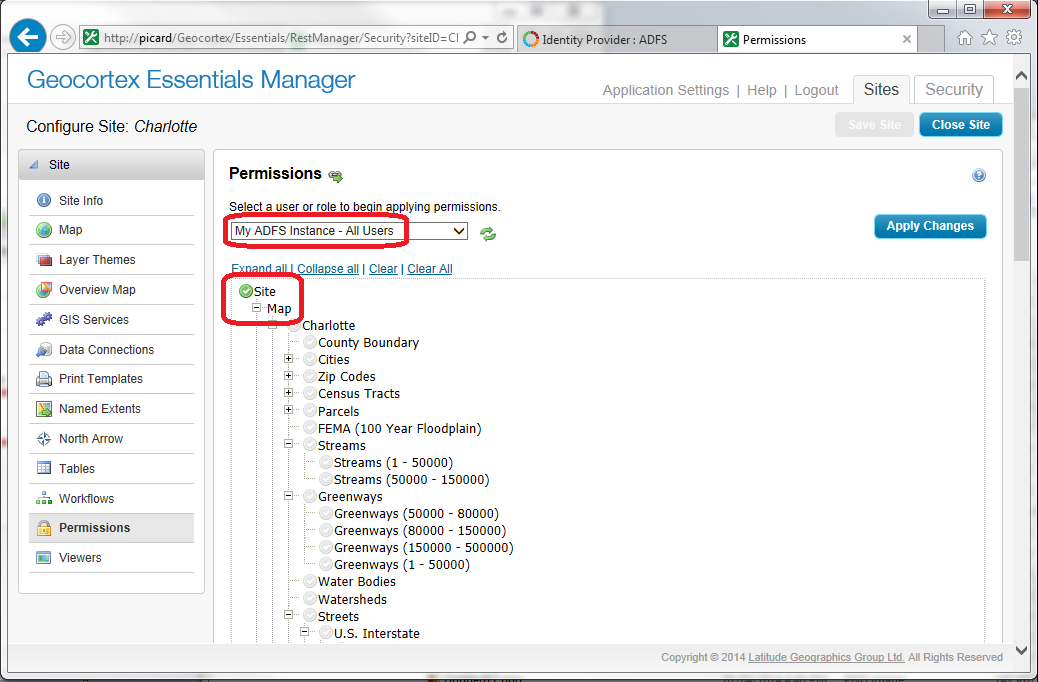Click the browser forward arrow button

(63, 37)
